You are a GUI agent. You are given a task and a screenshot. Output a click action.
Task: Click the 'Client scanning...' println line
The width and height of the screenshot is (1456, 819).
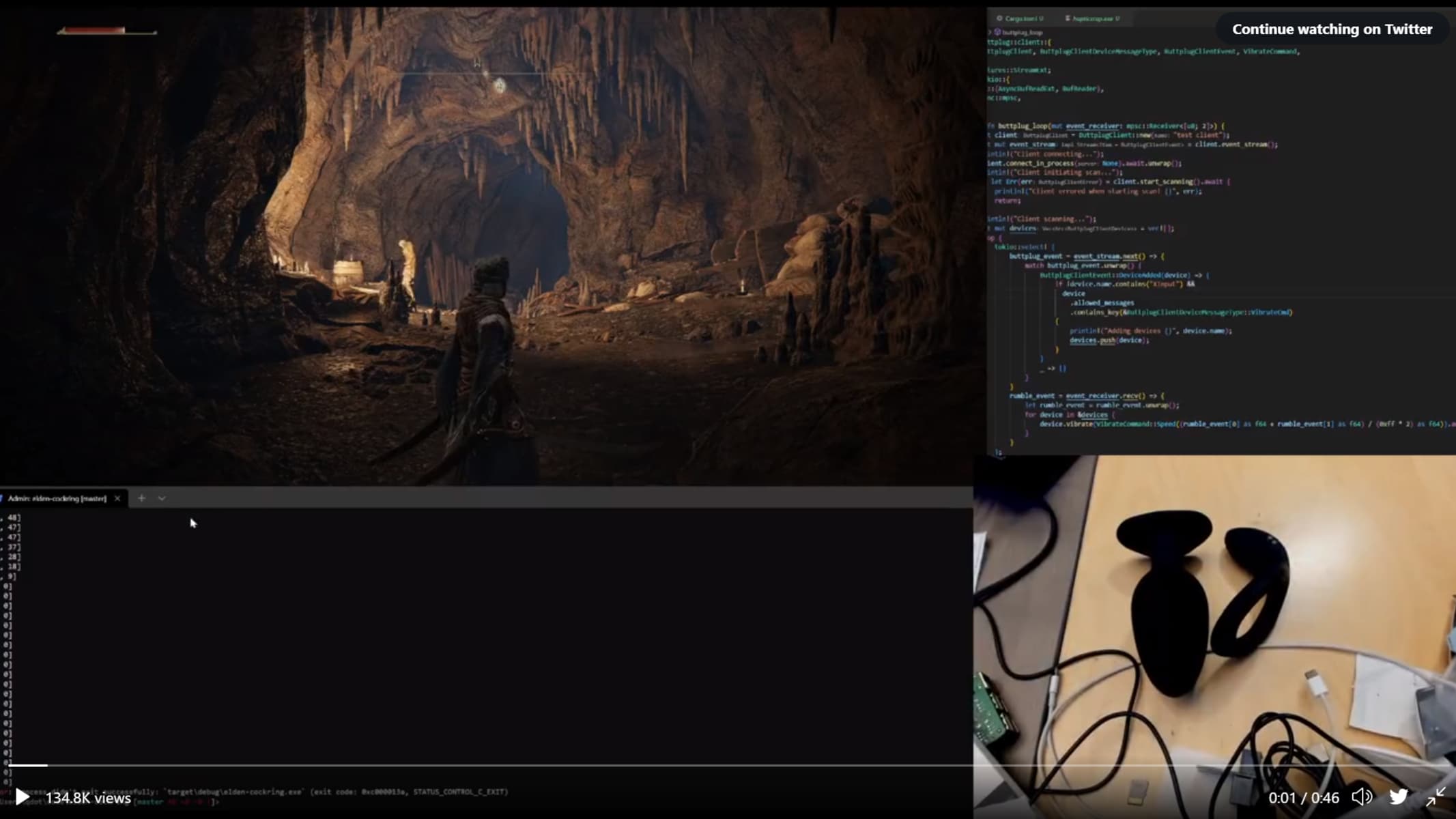[x=1042, y=219]
